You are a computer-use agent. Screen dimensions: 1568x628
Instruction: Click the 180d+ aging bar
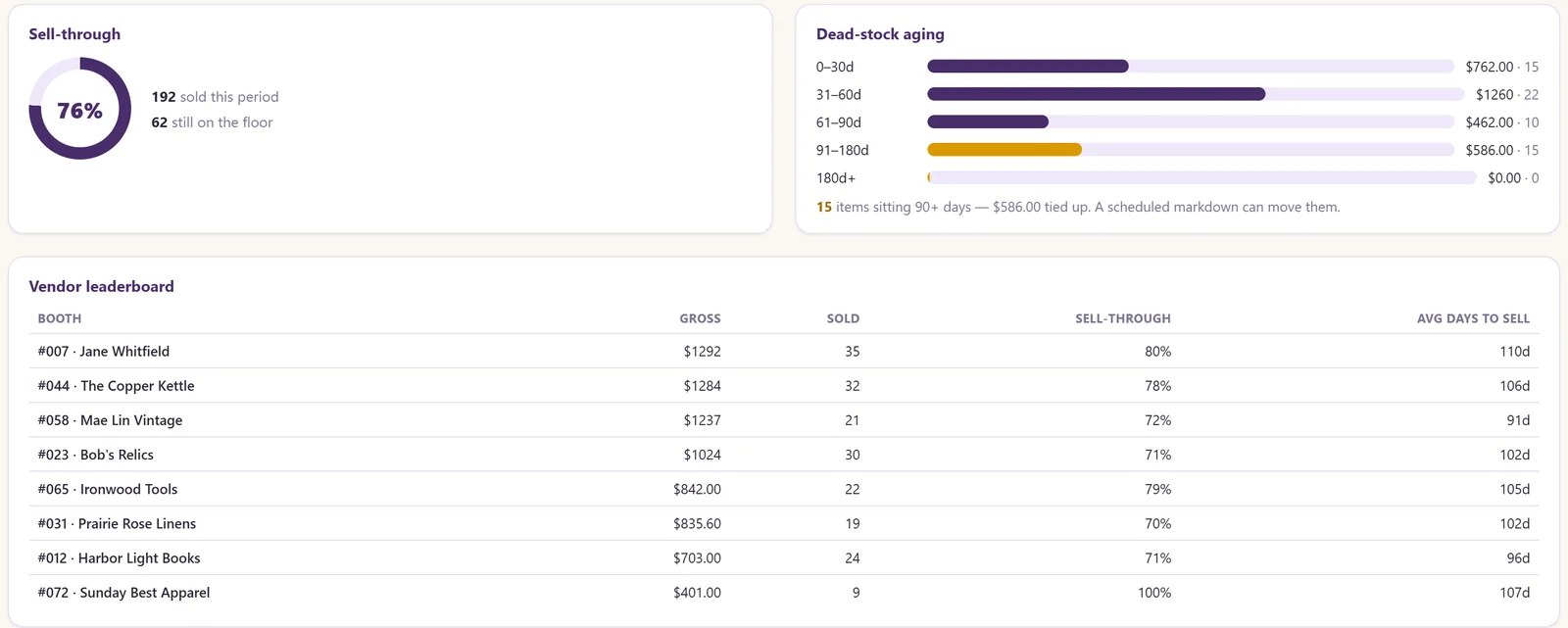point(1201,177)
